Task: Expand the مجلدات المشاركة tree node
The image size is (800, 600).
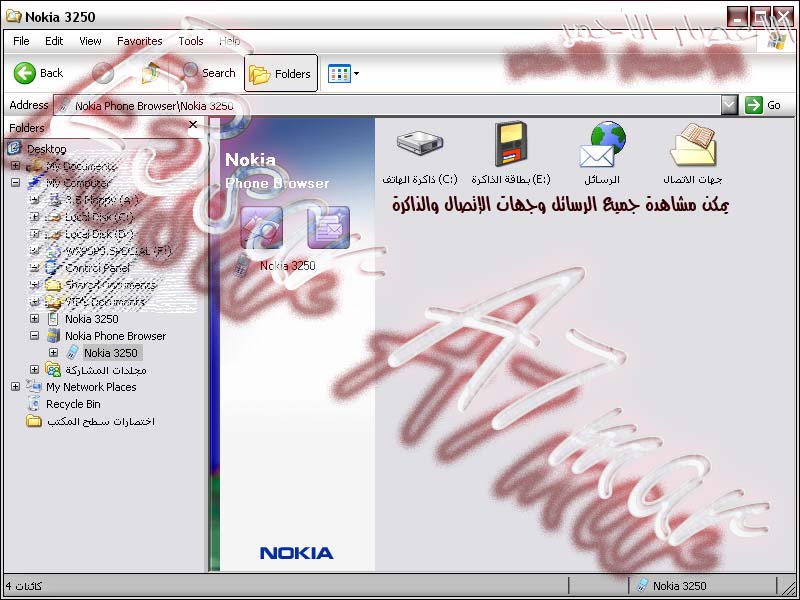Action: pyautogui.click(x=34, y=370)
